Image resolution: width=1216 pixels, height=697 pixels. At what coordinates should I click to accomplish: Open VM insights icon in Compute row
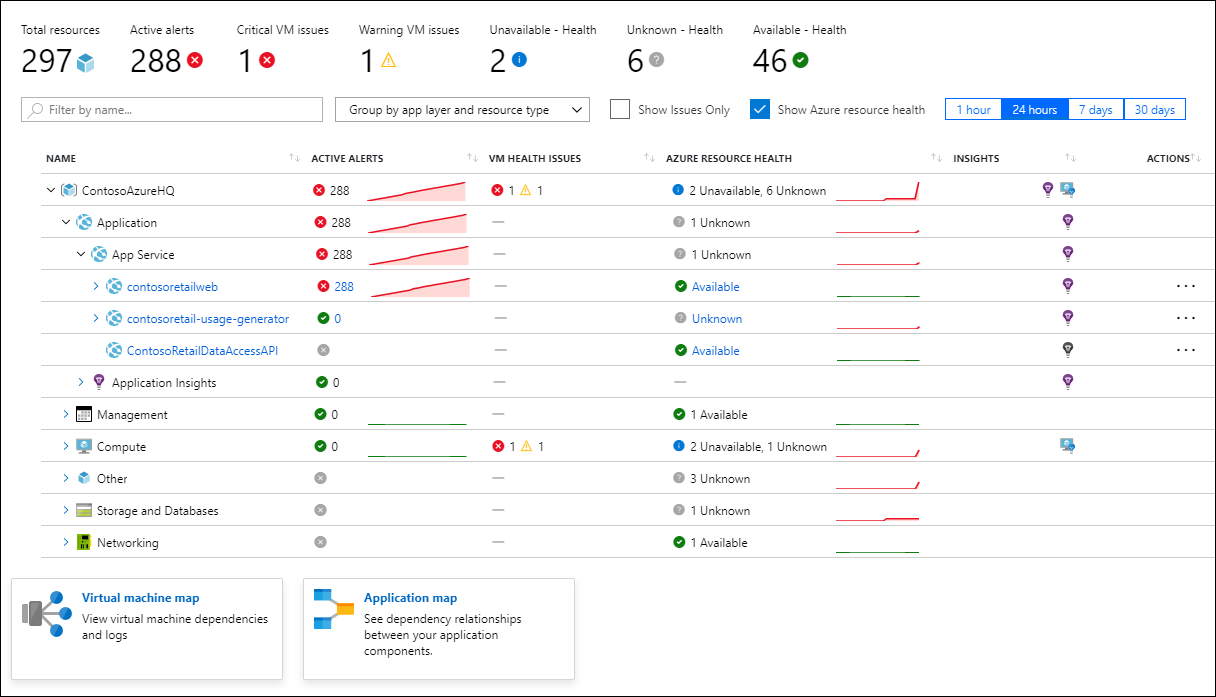pyautogui.click(x=1067, y=446)
